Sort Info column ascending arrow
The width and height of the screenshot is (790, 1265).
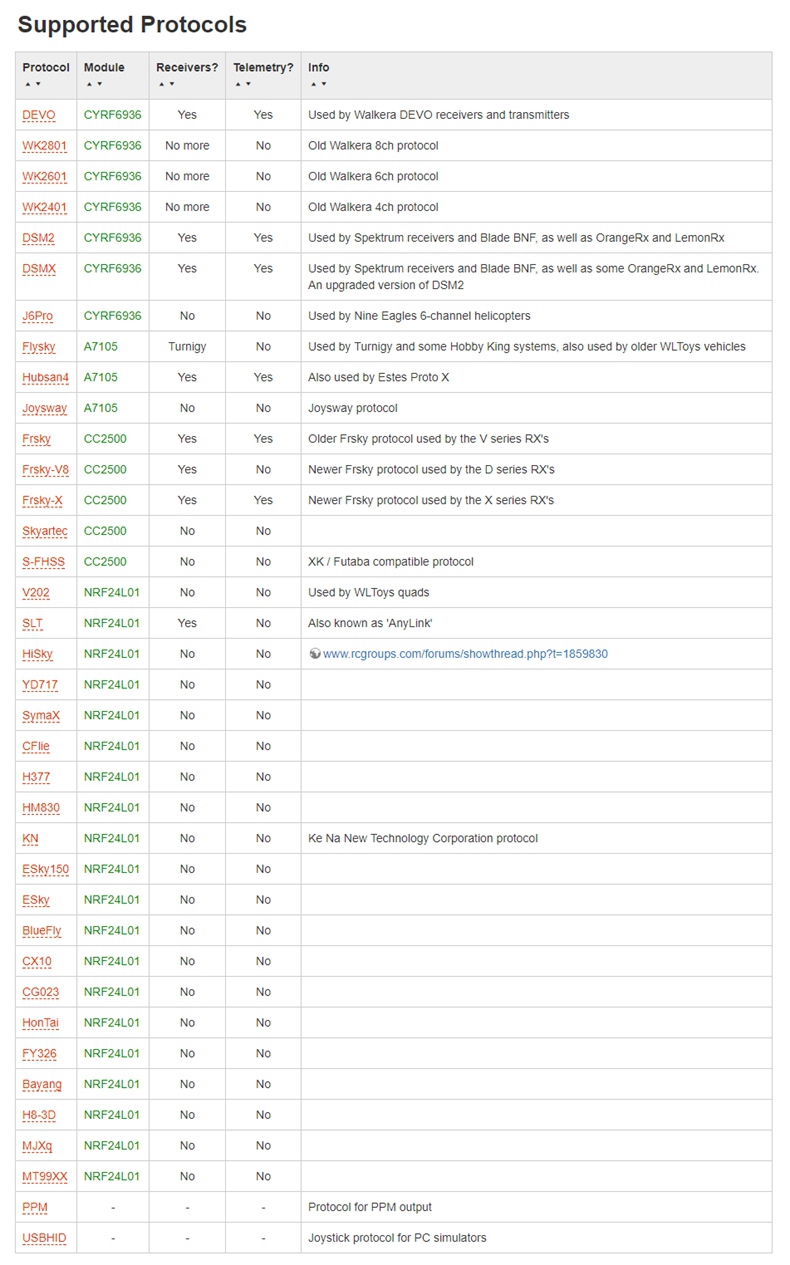(312, 84)
